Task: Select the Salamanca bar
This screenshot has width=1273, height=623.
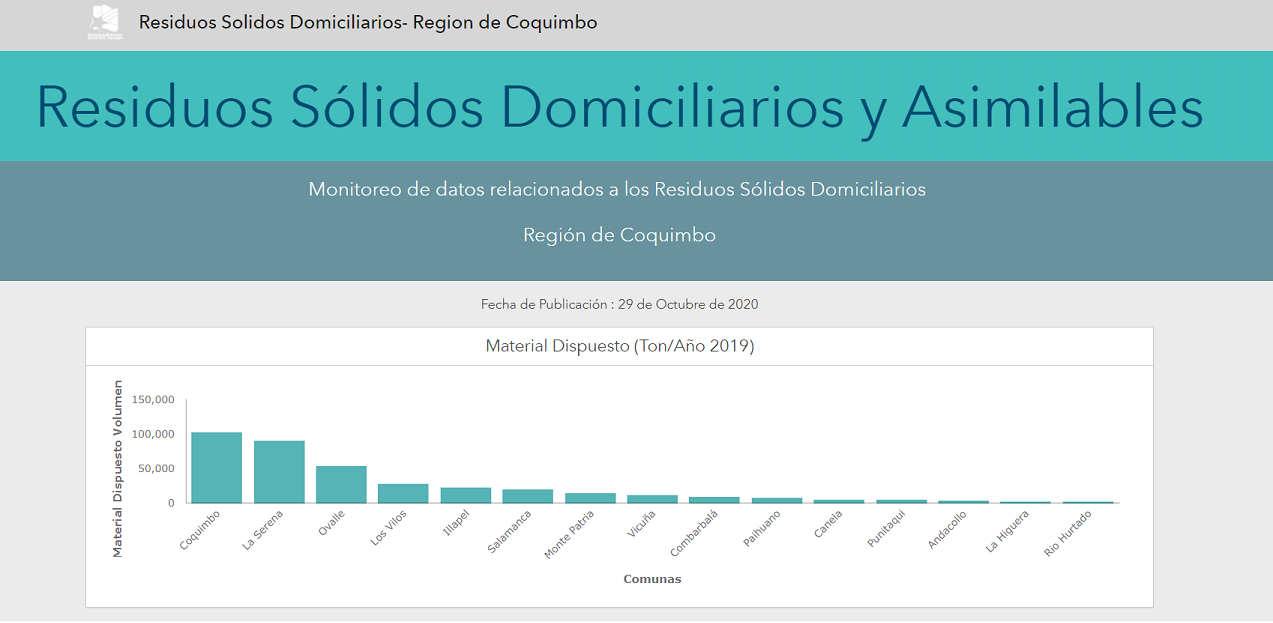Action: point(527,495)
